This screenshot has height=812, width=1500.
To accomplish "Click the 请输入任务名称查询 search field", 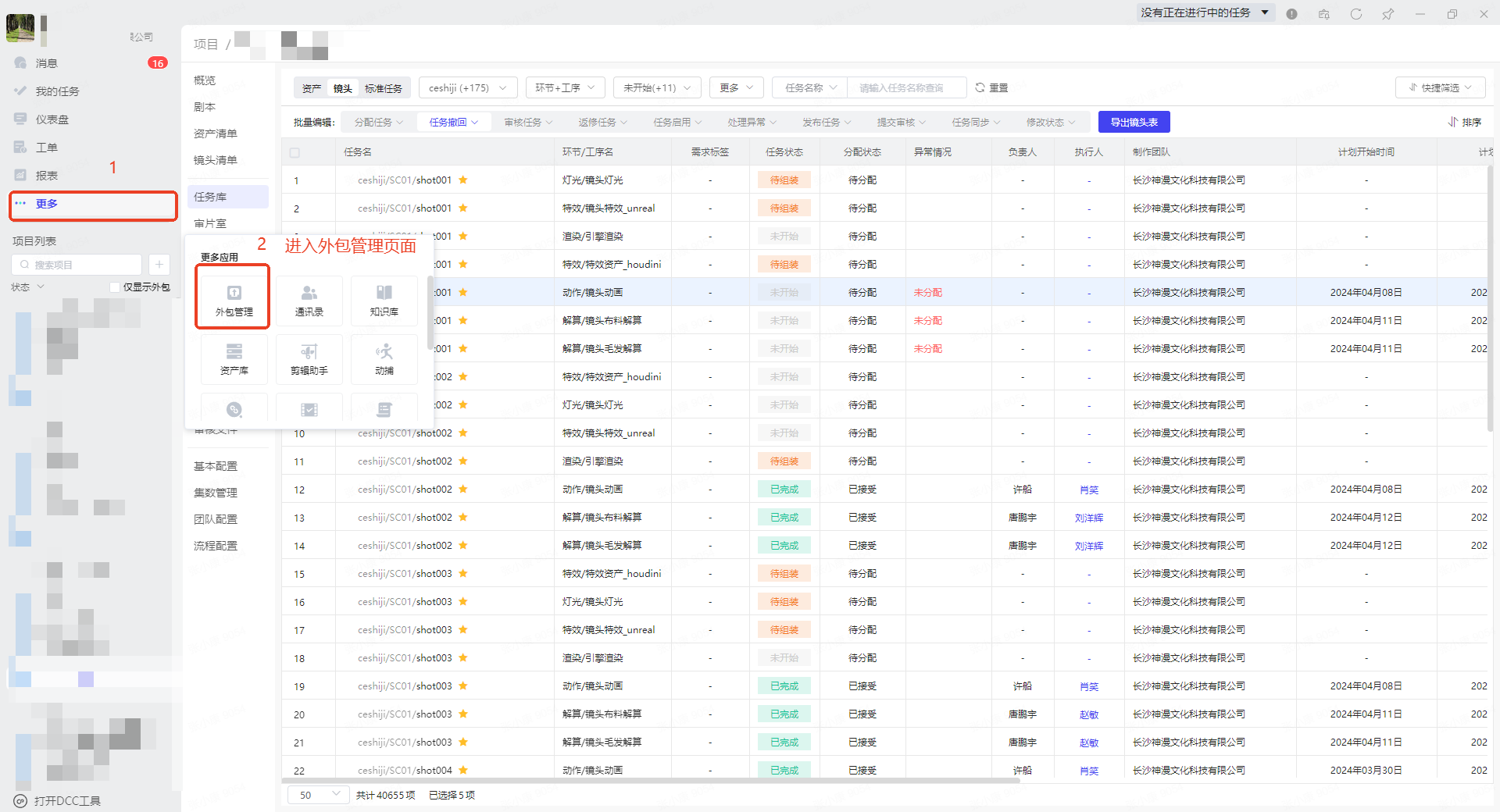I will tap(906, 87).
